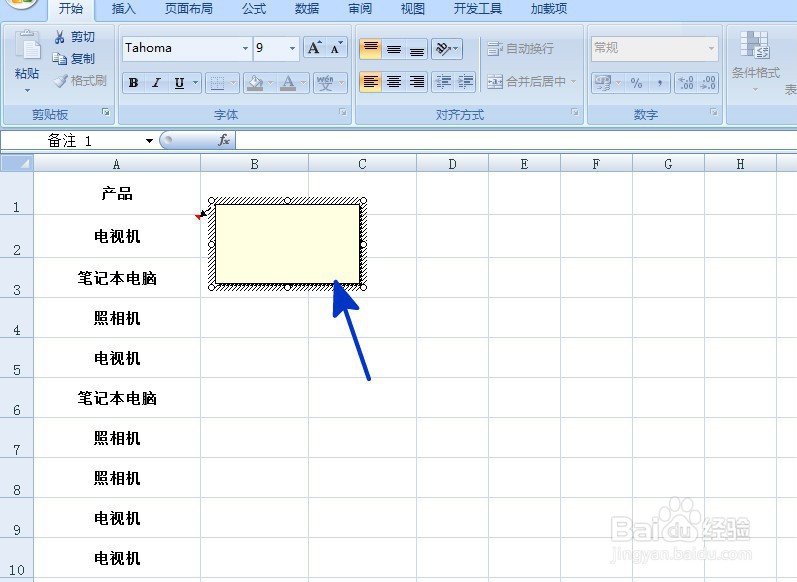This screenshot has width=797, height=582.
Task: Open the borders dropdown arrow
Action: point(233,82)
